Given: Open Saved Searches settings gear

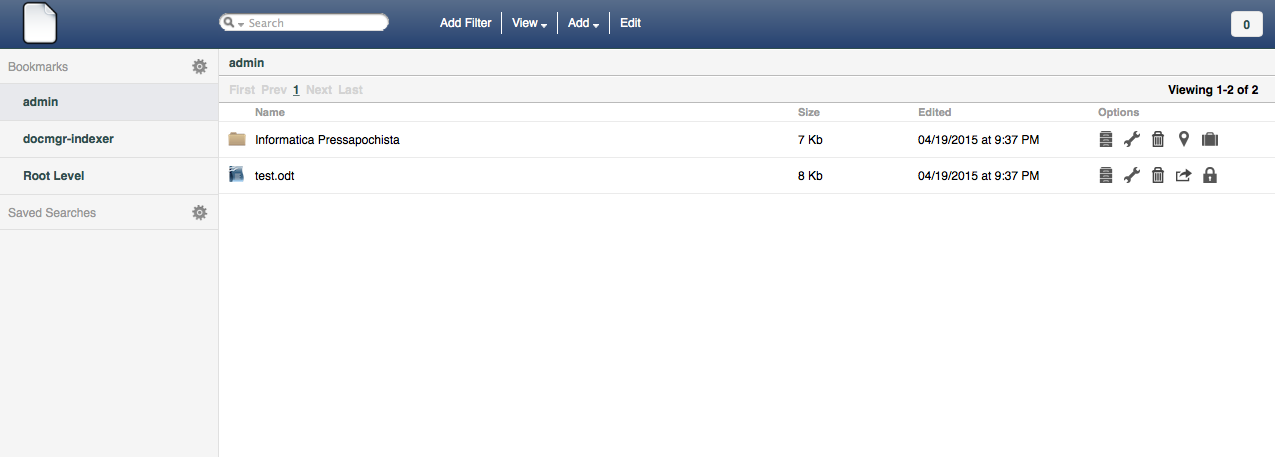Looking at the screenshot, I should coord(200,212).
